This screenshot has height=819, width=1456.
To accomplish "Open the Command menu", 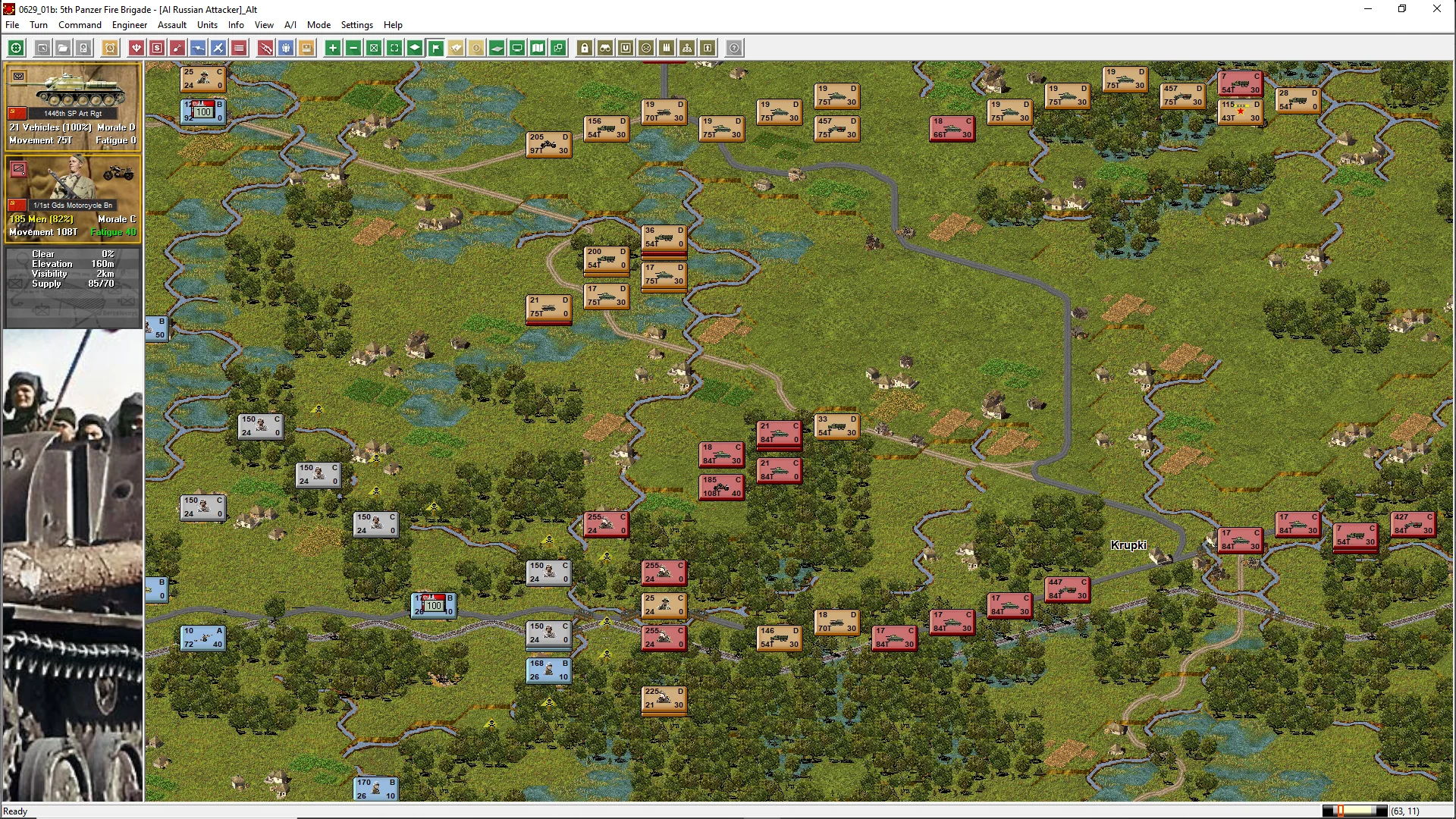I will pos(80,25).
